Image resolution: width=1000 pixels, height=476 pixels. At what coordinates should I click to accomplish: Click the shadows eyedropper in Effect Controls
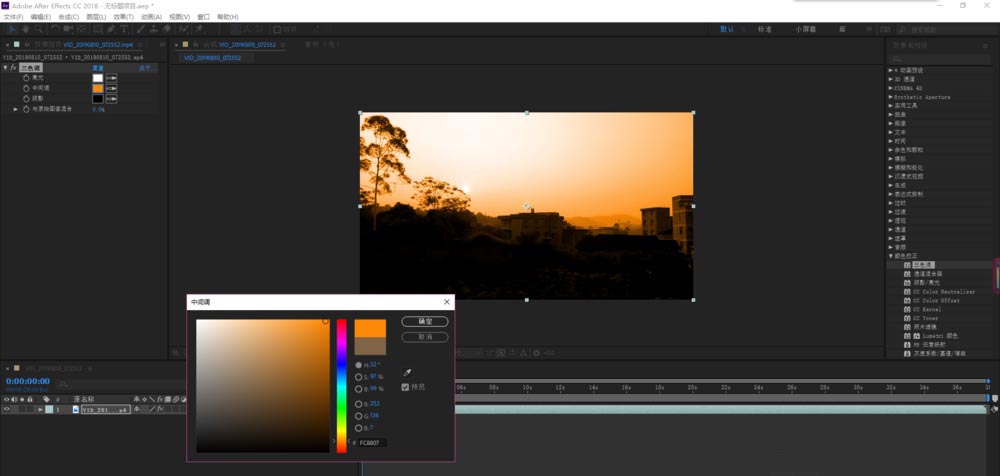coord(112,98)
